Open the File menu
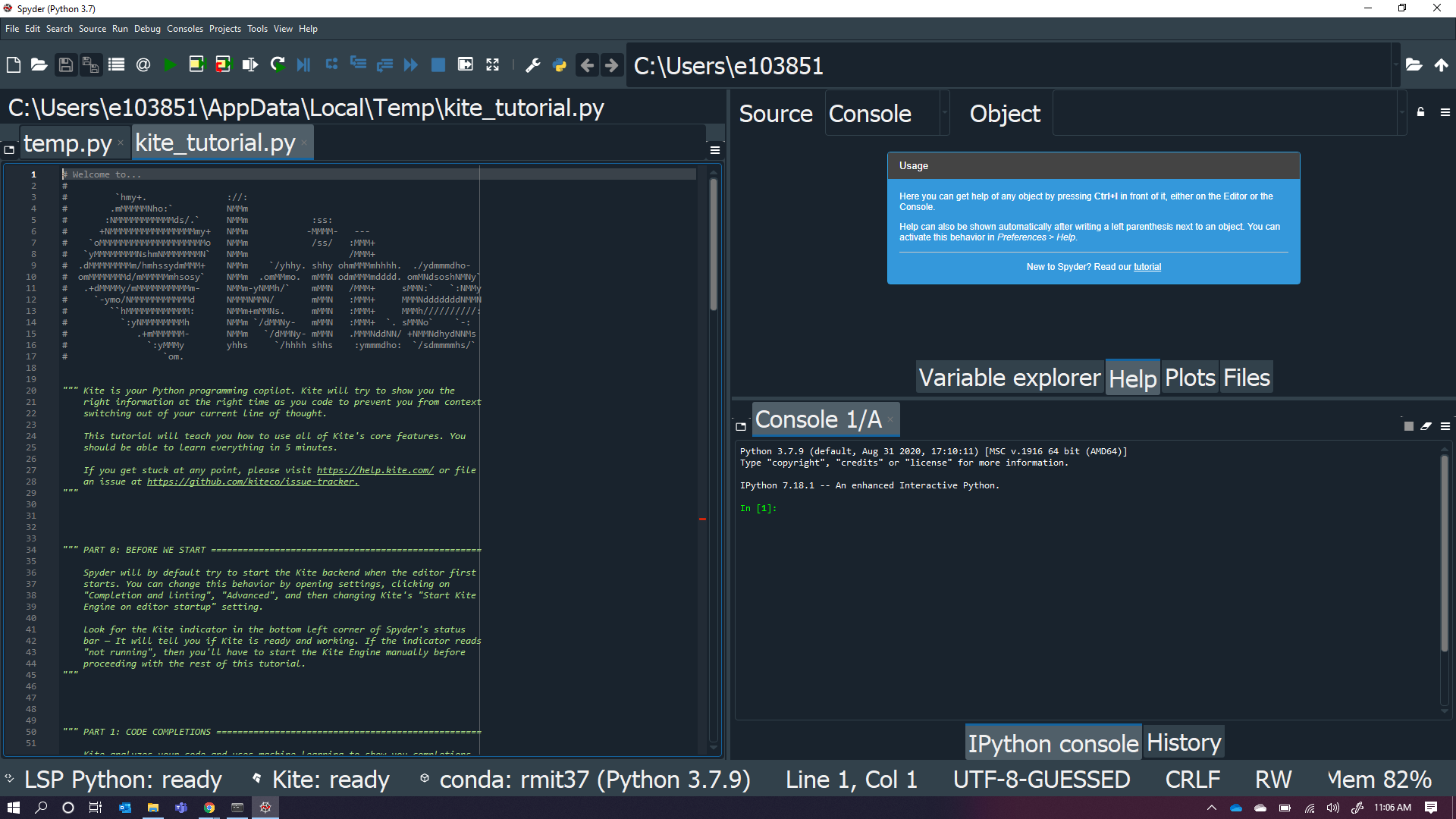Image resolution: width=1456 pixels, height=819 pixels. (12, 29)
